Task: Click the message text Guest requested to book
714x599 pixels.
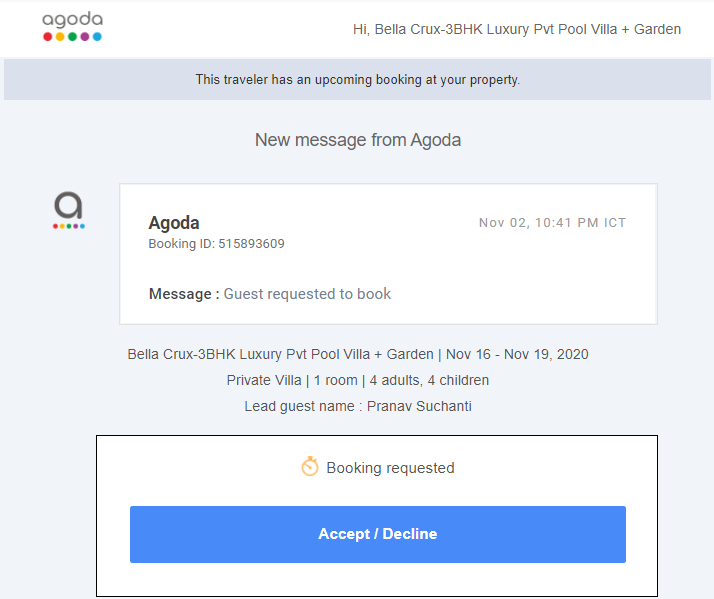Action: [307, 294]
